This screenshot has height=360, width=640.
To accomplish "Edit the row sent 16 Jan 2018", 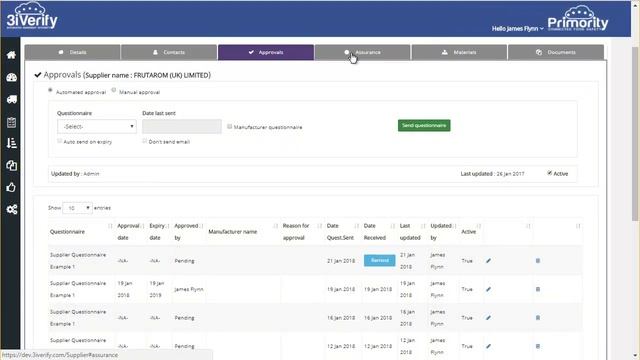I will (488, 318).
